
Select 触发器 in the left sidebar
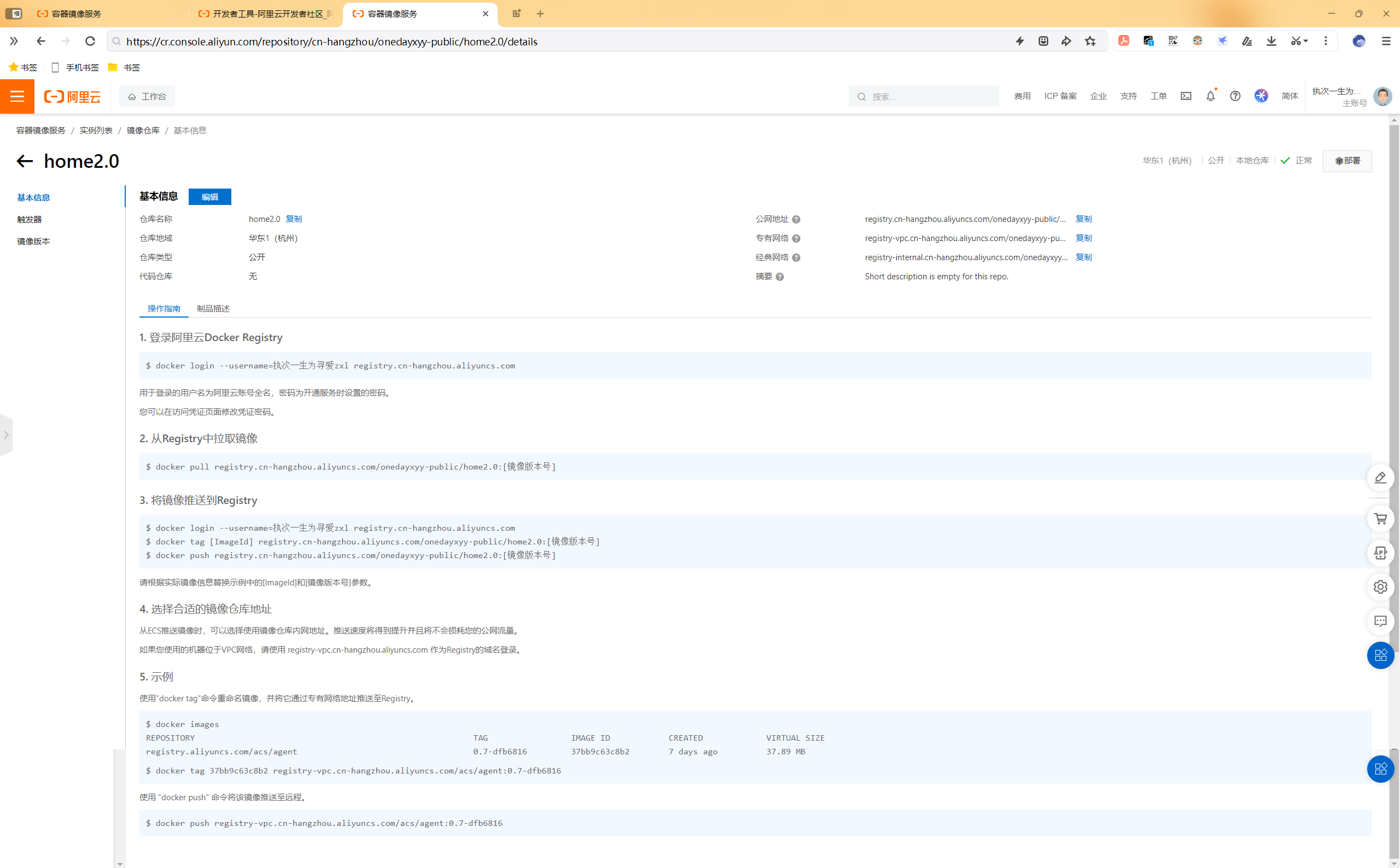pyautogui.click(x=30, y=219)
